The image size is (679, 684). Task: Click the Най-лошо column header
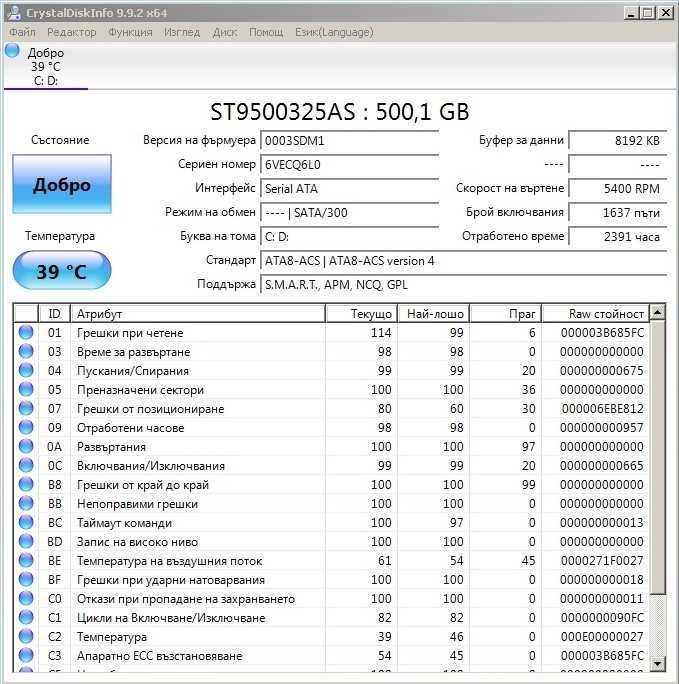point(434,314)
